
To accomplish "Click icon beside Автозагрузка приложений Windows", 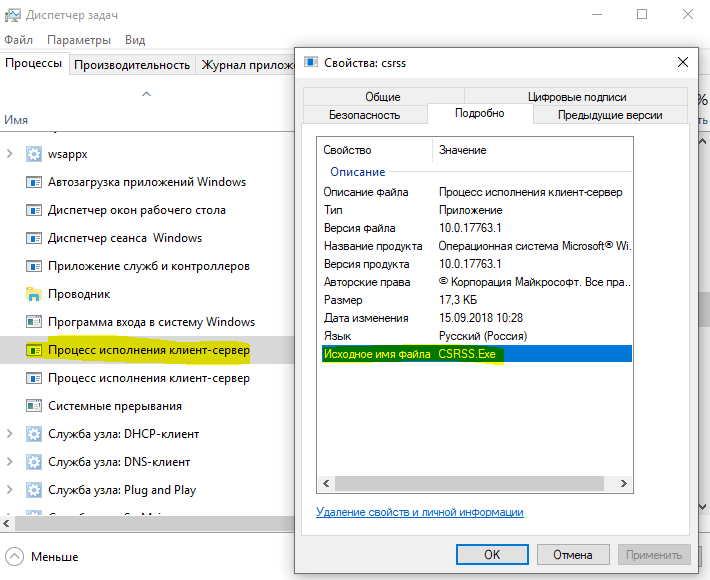I will click(x=34, y=182).
